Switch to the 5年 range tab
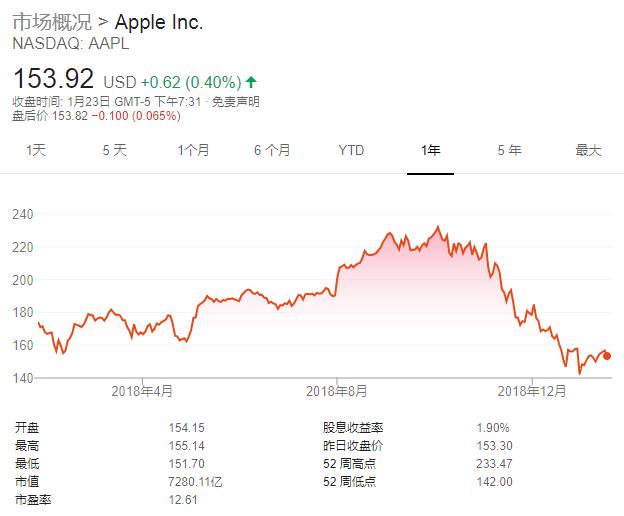The height and width of the screenshot is (516, 624). click(509, 150)
